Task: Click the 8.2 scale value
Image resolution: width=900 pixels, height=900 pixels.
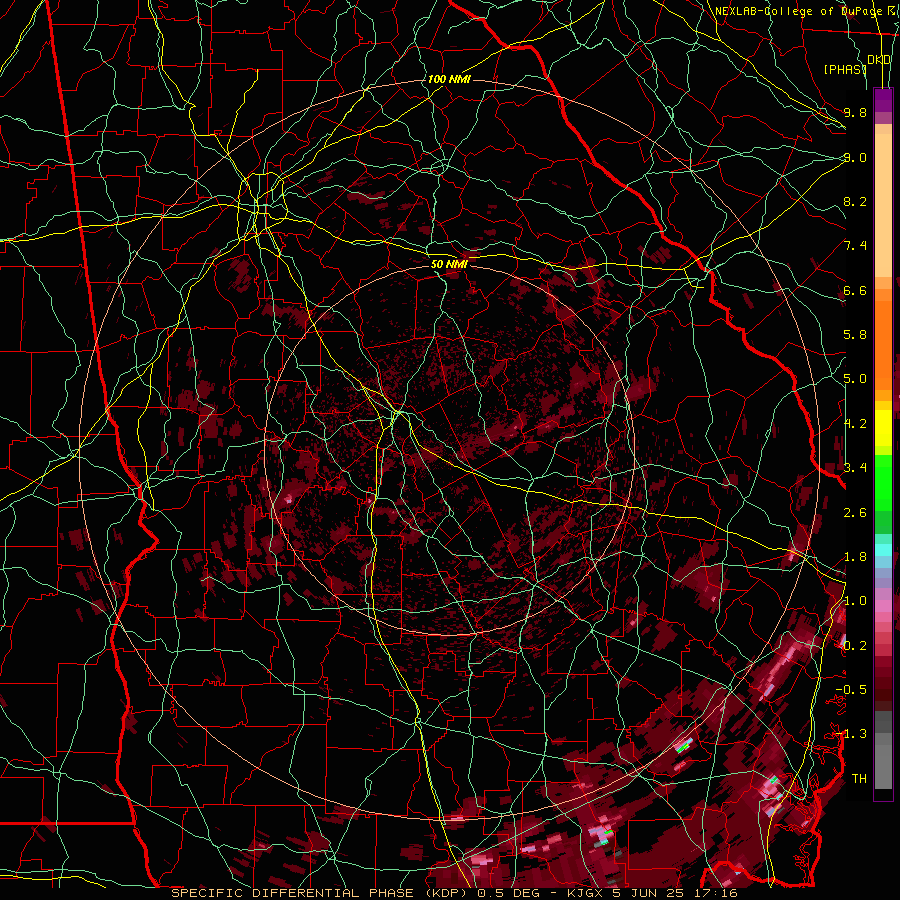Action: [855, 201]
